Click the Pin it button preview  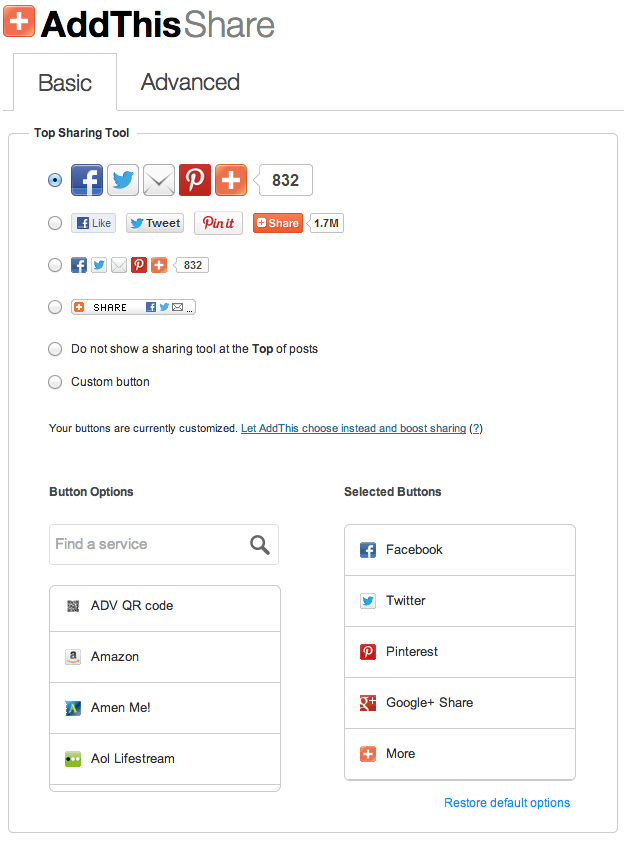pyautogui.click(x=218, y=223)
